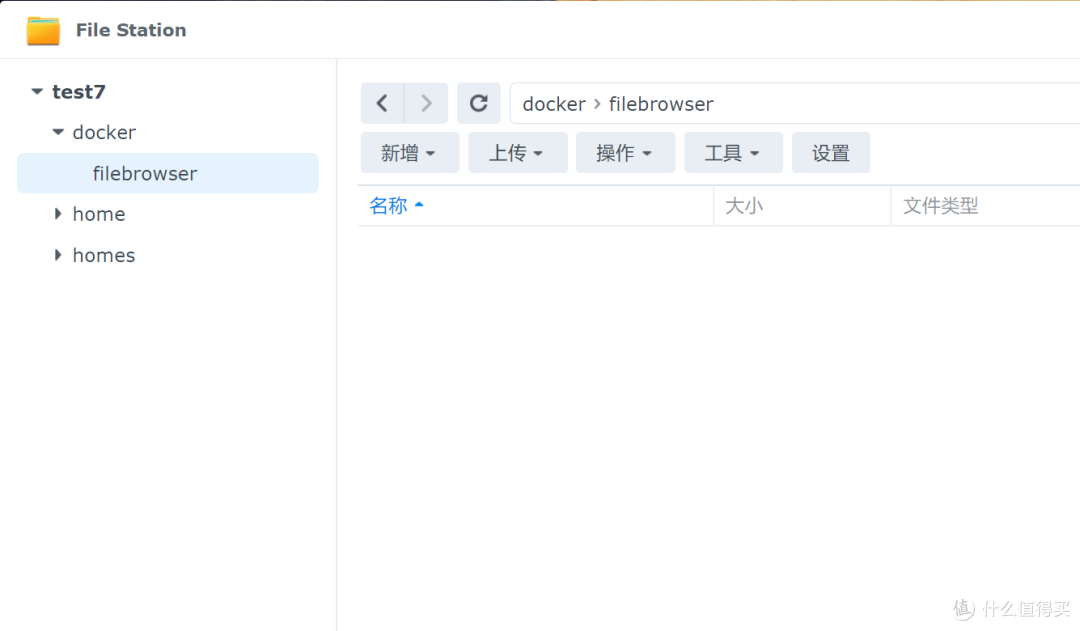Viewport: 1080px width, 631px height.
Task: Collapse the test7 shared folder tree
Action: (35, 91)
